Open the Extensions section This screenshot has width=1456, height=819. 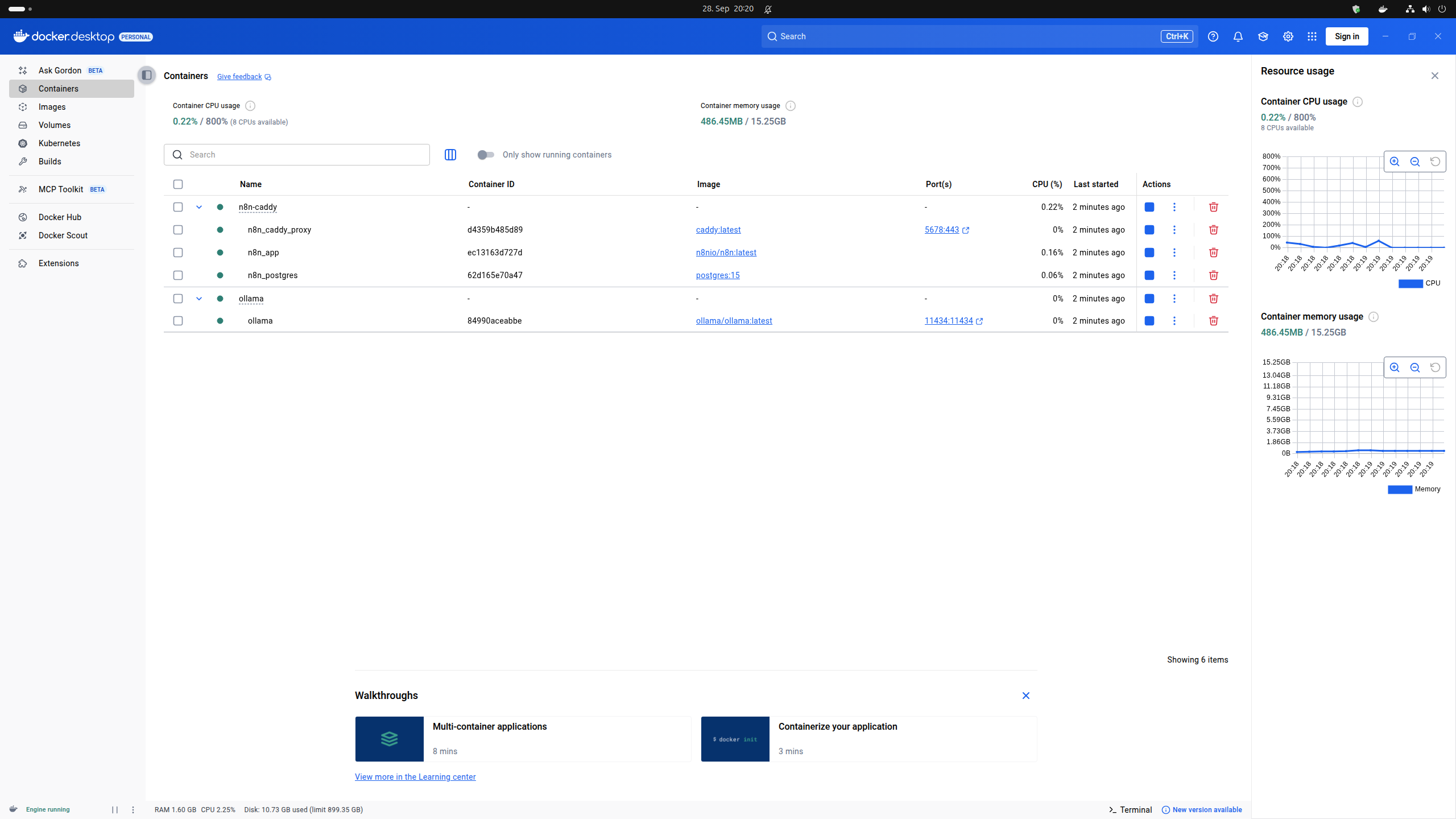click(59, 263)
